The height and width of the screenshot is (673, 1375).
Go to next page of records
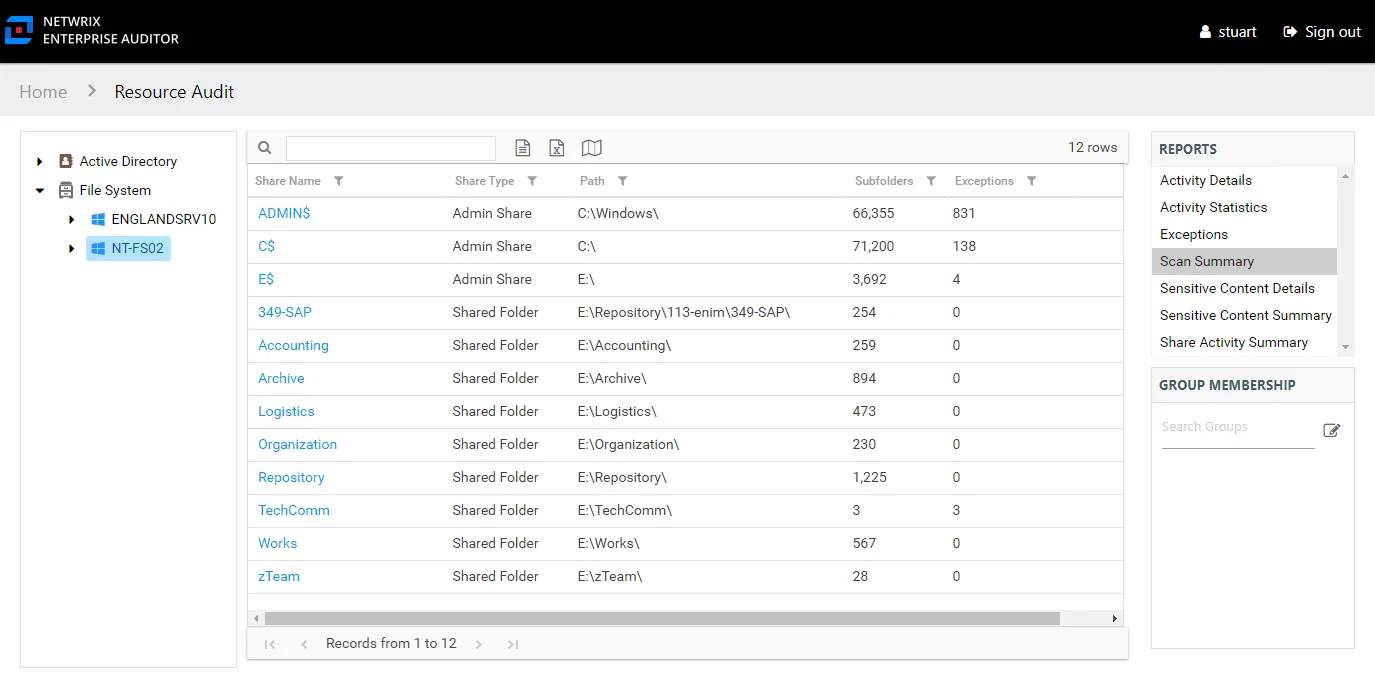pyautogui.click(x=479, y=644)
